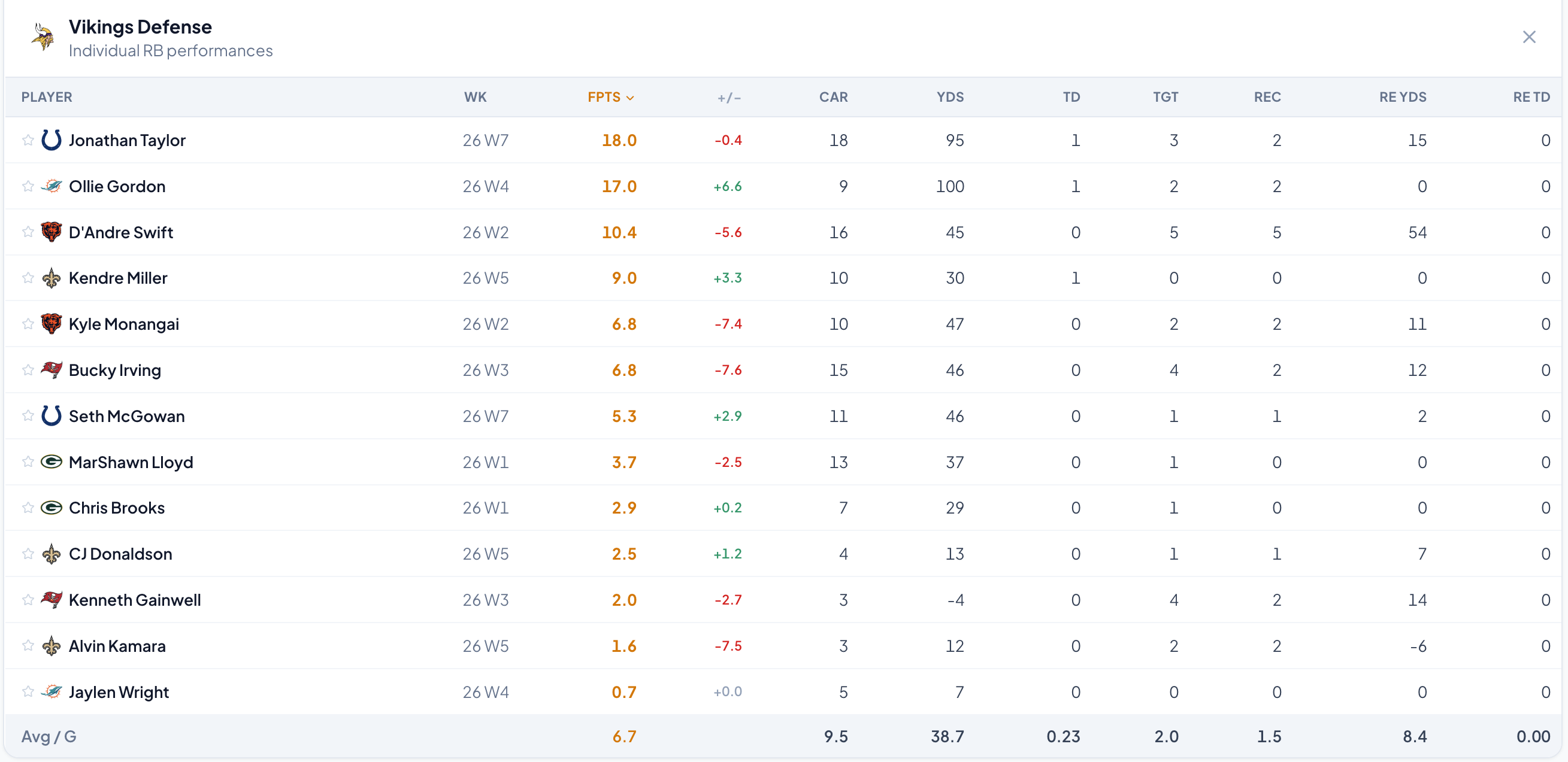1568x762 pixels.
Task: Sort by the REC column header
Action: click(1267, 98)
